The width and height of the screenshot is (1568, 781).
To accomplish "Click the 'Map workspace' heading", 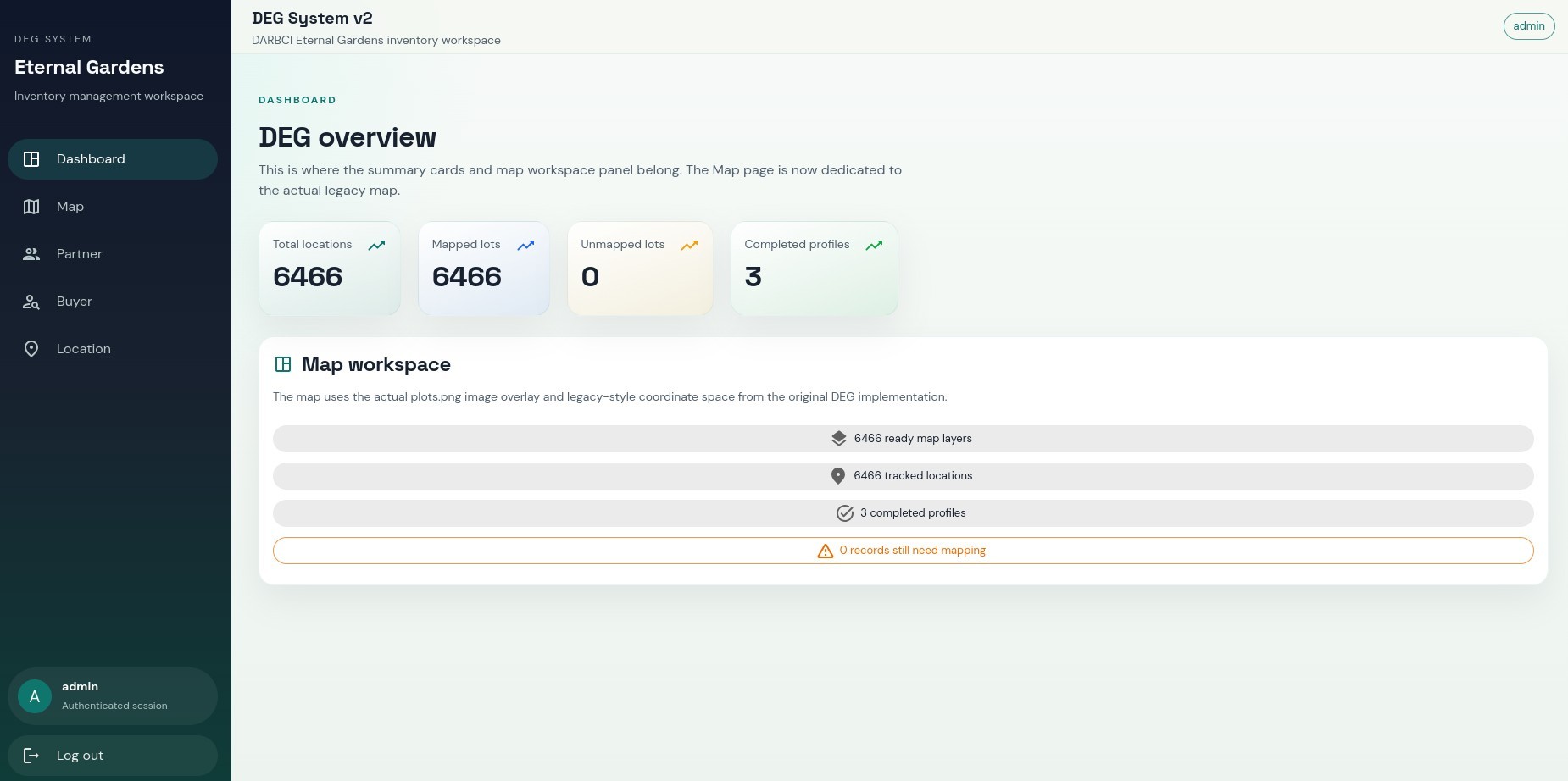I will [376, 365].
